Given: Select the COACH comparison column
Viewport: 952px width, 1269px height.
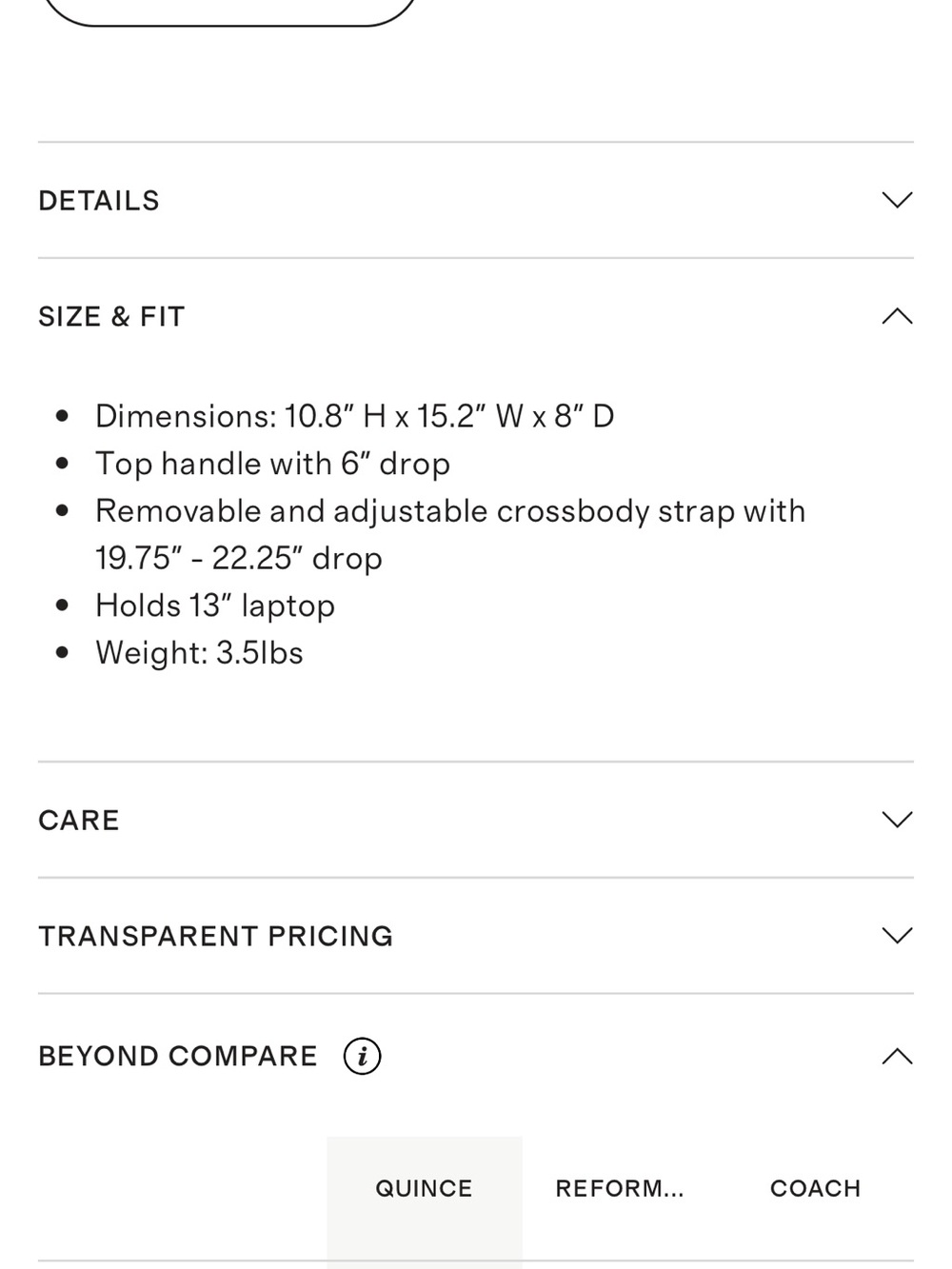Looking at the screenshot, I should [816, 1189].
